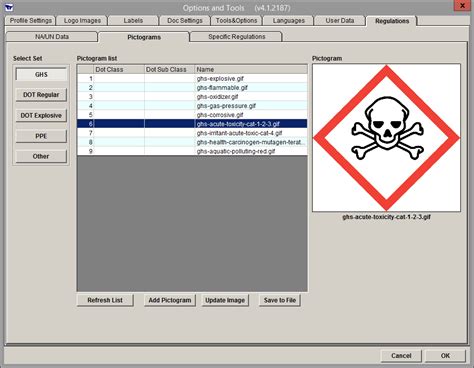
Task: Select row ghs-corrosive.gif
Action: tap(192, 115)
